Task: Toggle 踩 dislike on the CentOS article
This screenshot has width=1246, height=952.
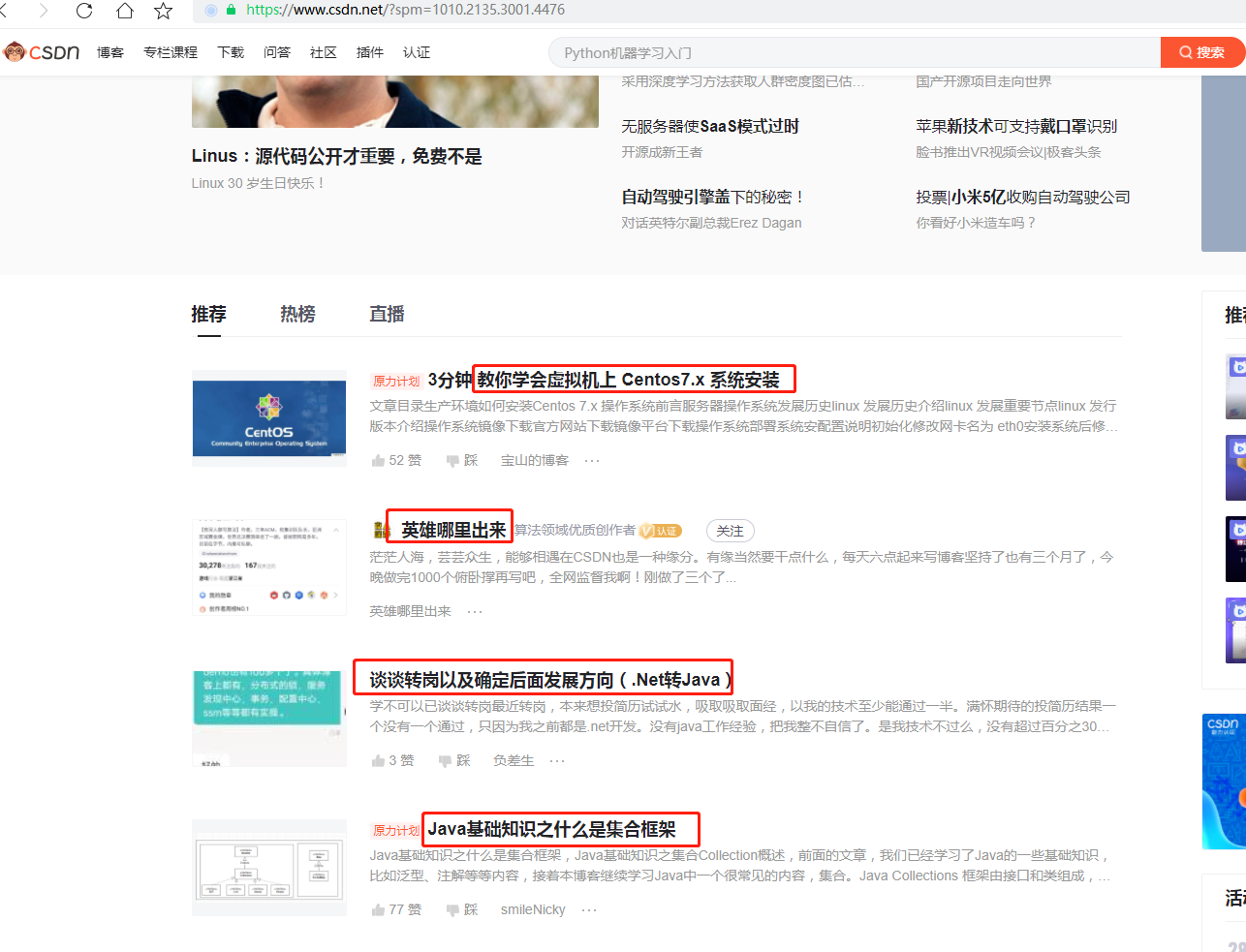Action: (x=462, y=460)
